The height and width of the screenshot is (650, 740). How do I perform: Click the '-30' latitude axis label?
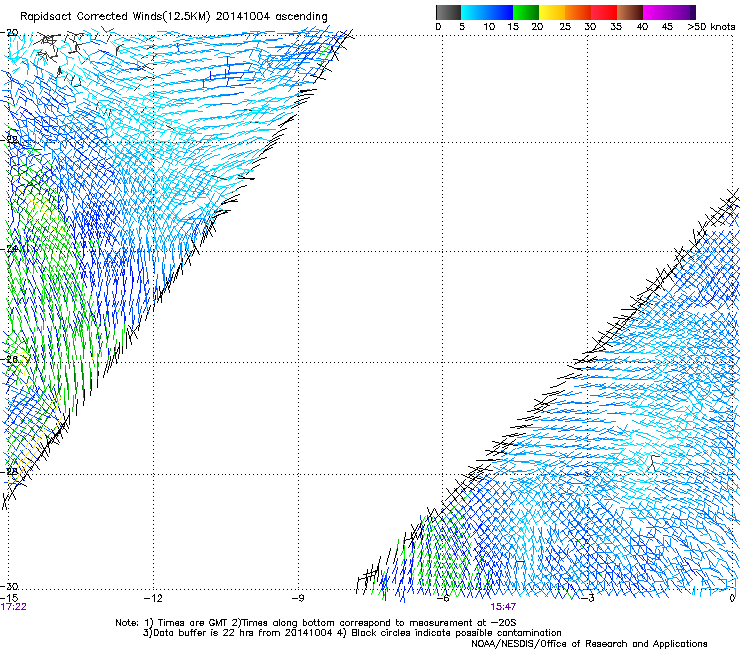coord(9,586)
